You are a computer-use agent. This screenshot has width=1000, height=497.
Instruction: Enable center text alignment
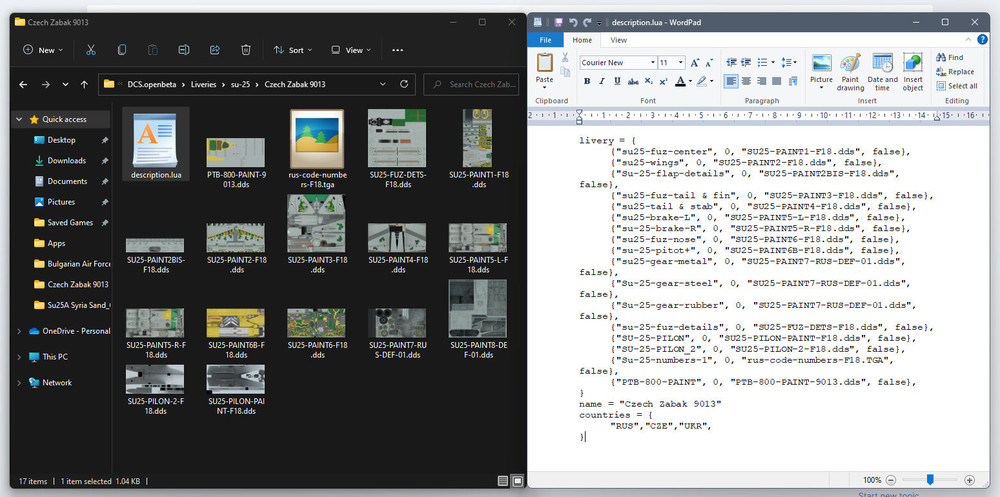pos(747,81)
